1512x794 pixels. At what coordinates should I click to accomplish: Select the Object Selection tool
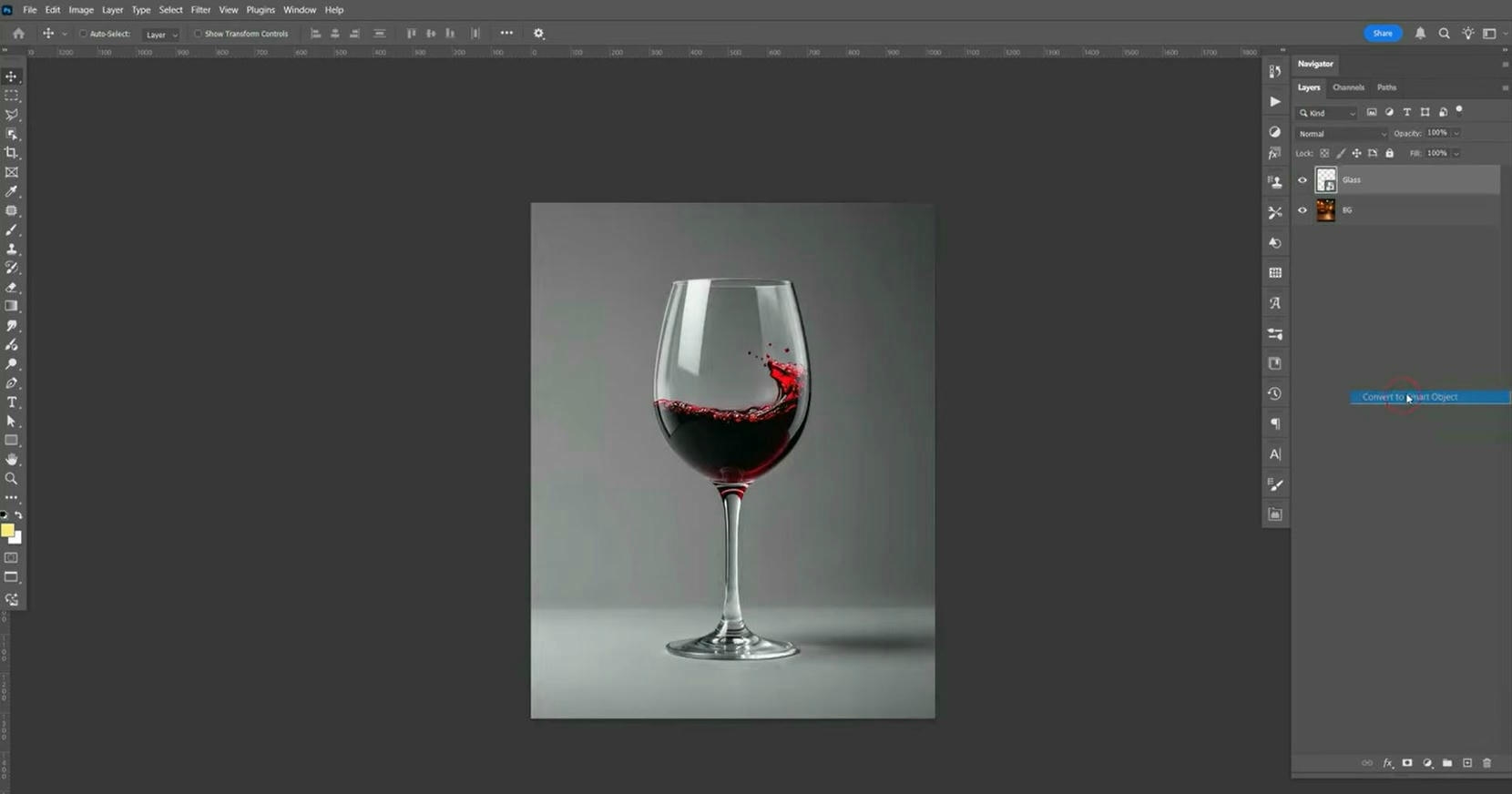pos(12,134)
